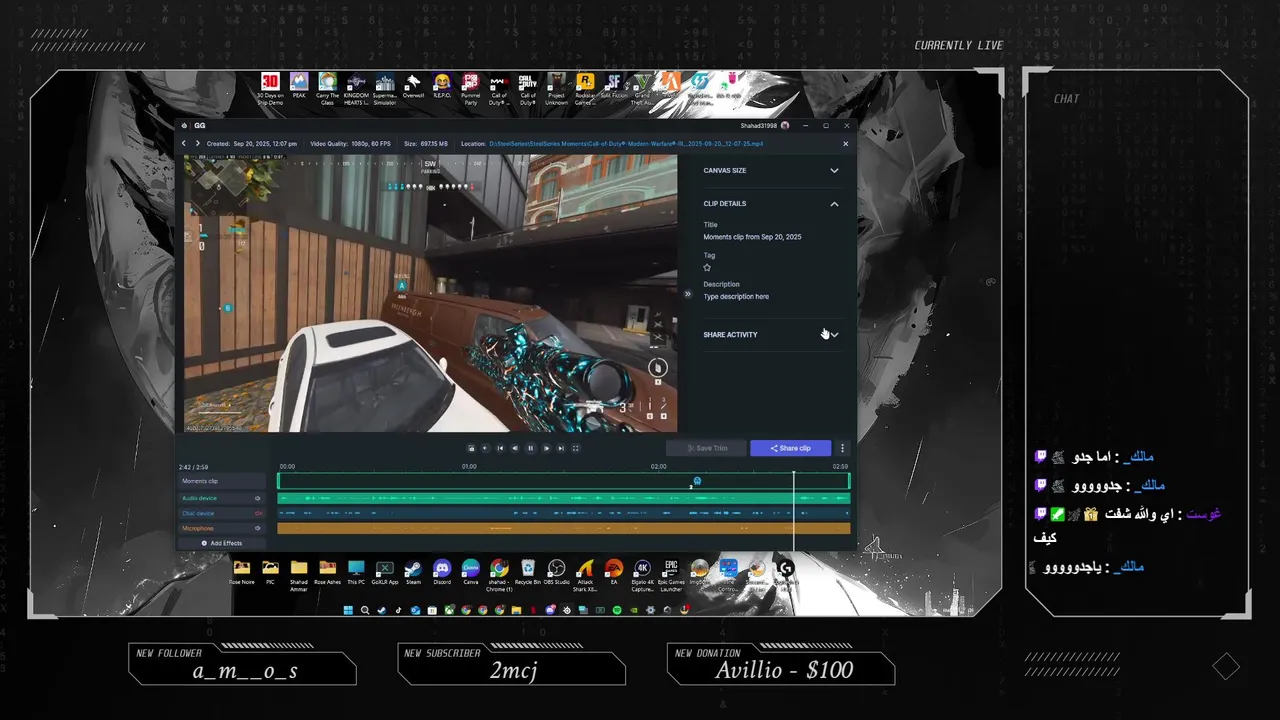
Task: Mute the Microphone track
Action: click(x=258, y=528)
